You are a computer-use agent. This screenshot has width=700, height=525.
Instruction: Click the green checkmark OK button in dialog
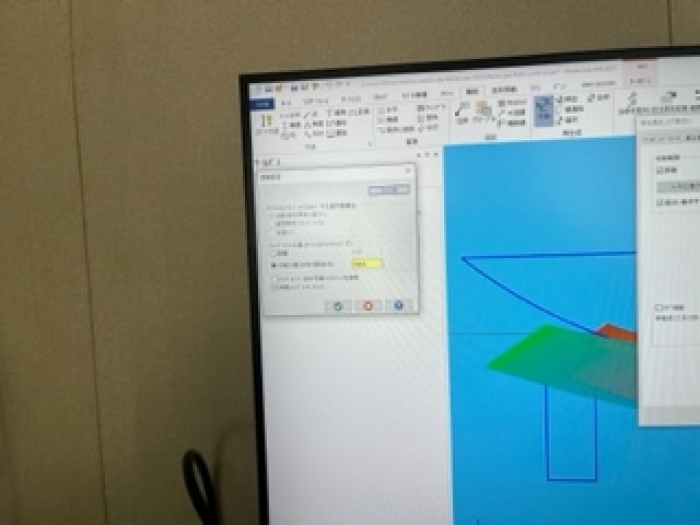pyautogui.click(x=338, y=305)
